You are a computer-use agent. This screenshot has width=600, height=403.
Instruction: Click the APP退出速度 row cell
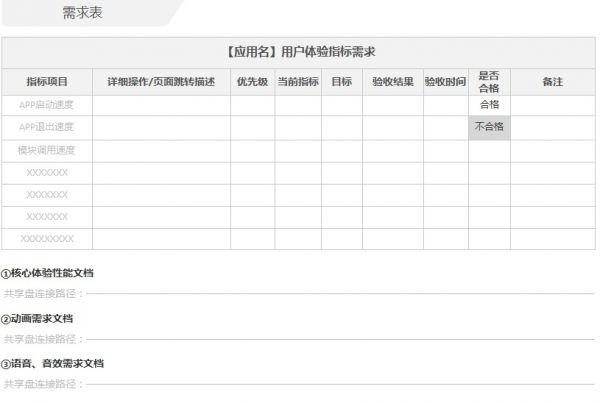point(47,127)
